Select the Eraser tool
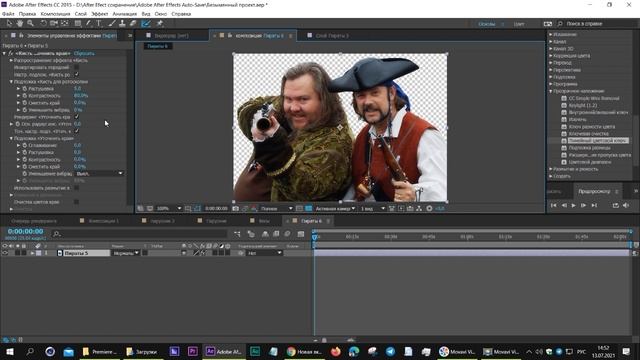This screenshot has width=640, height=360. [133, 24]
